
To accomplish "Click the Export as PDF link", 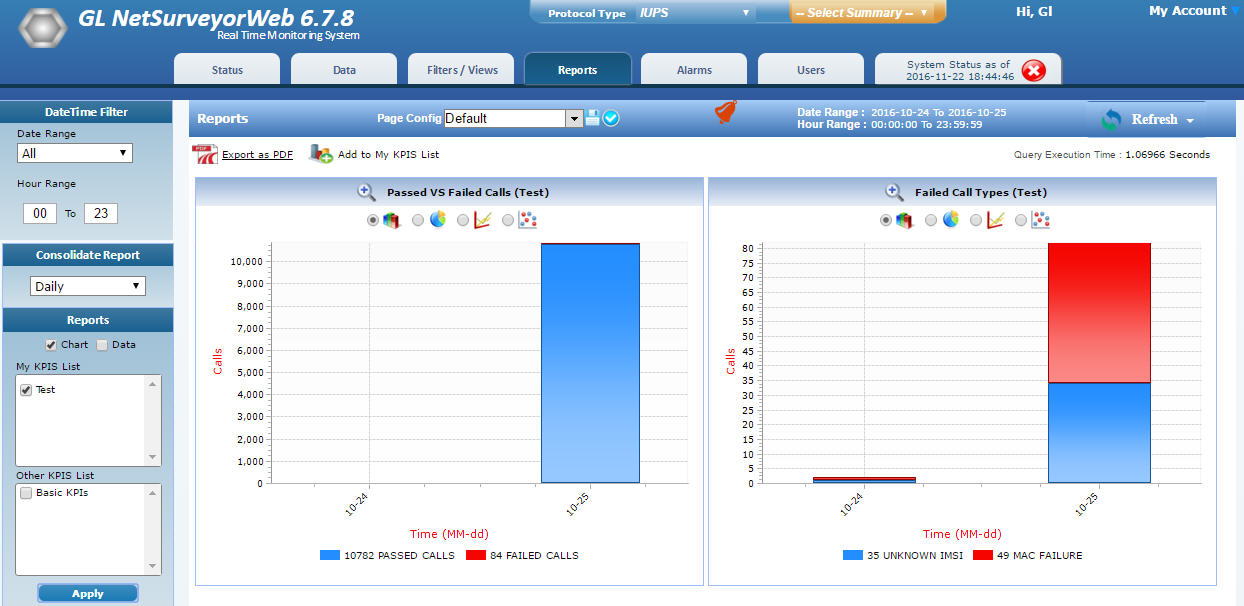I will tap(257, 155).
